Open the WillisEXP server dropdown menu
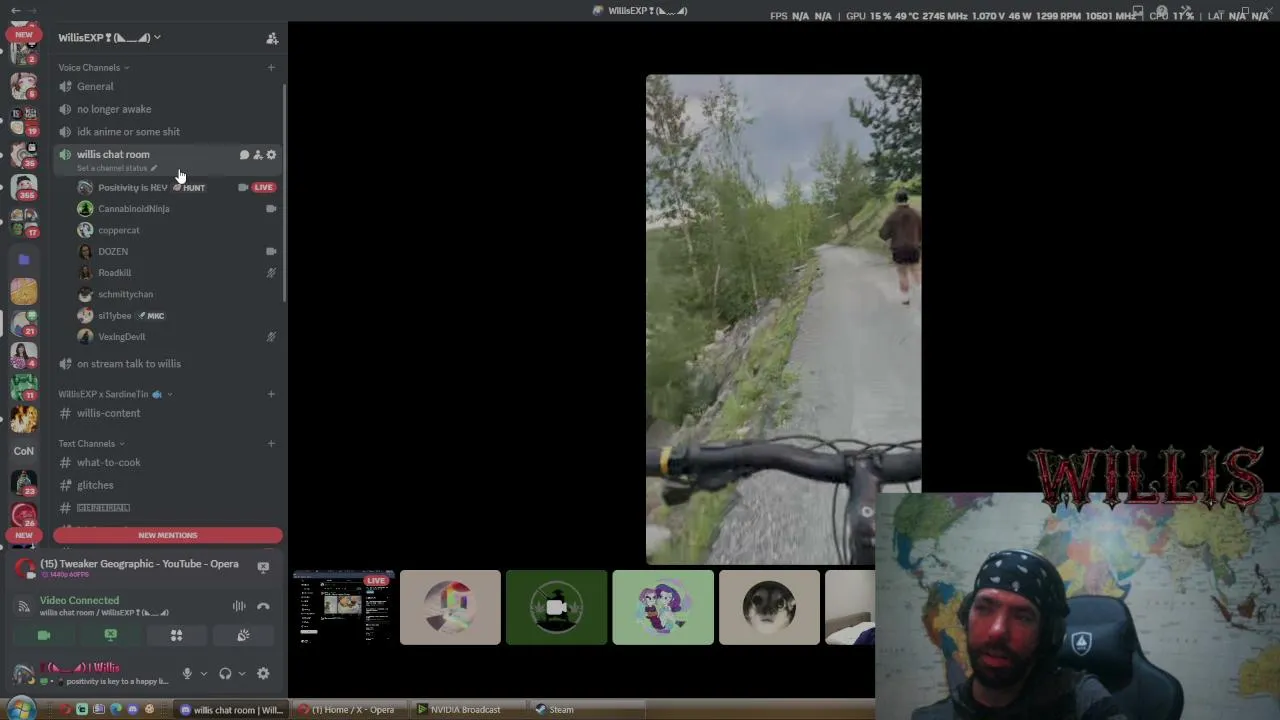The image size is (1280, 720). [x=110, y=38]
